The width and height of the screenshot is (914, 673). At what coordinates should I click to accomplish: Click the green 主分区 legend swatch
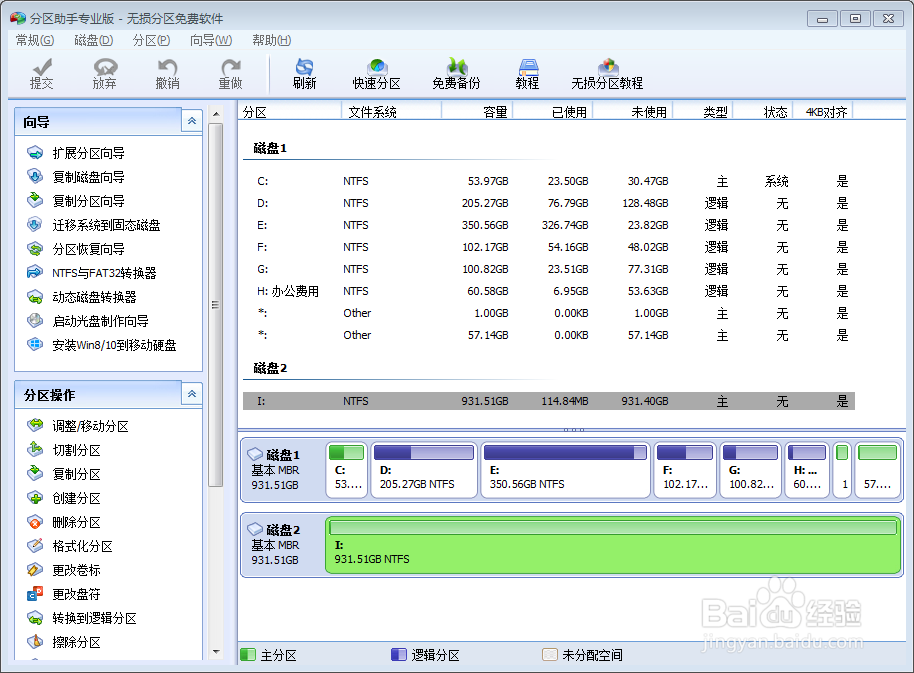[248, 654]
